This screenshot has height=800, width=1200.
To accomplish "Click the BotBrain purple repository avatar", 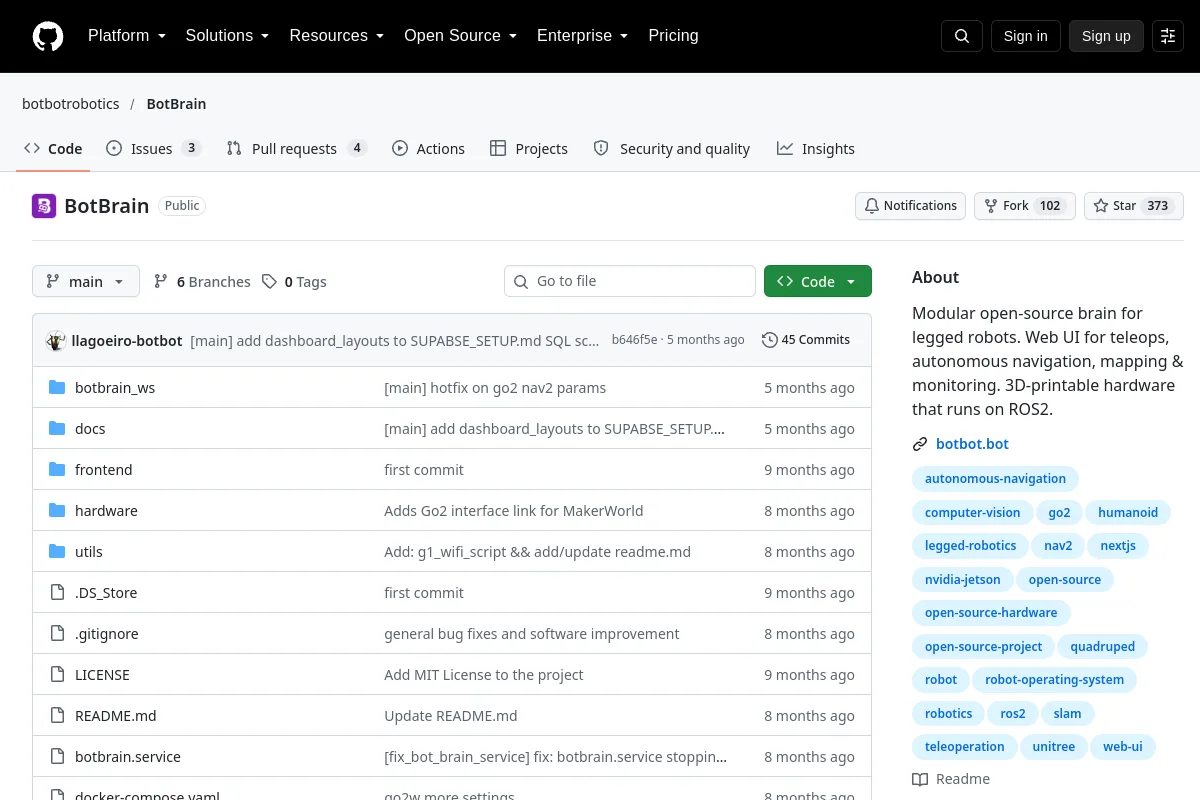I will (x=44, y=206).
